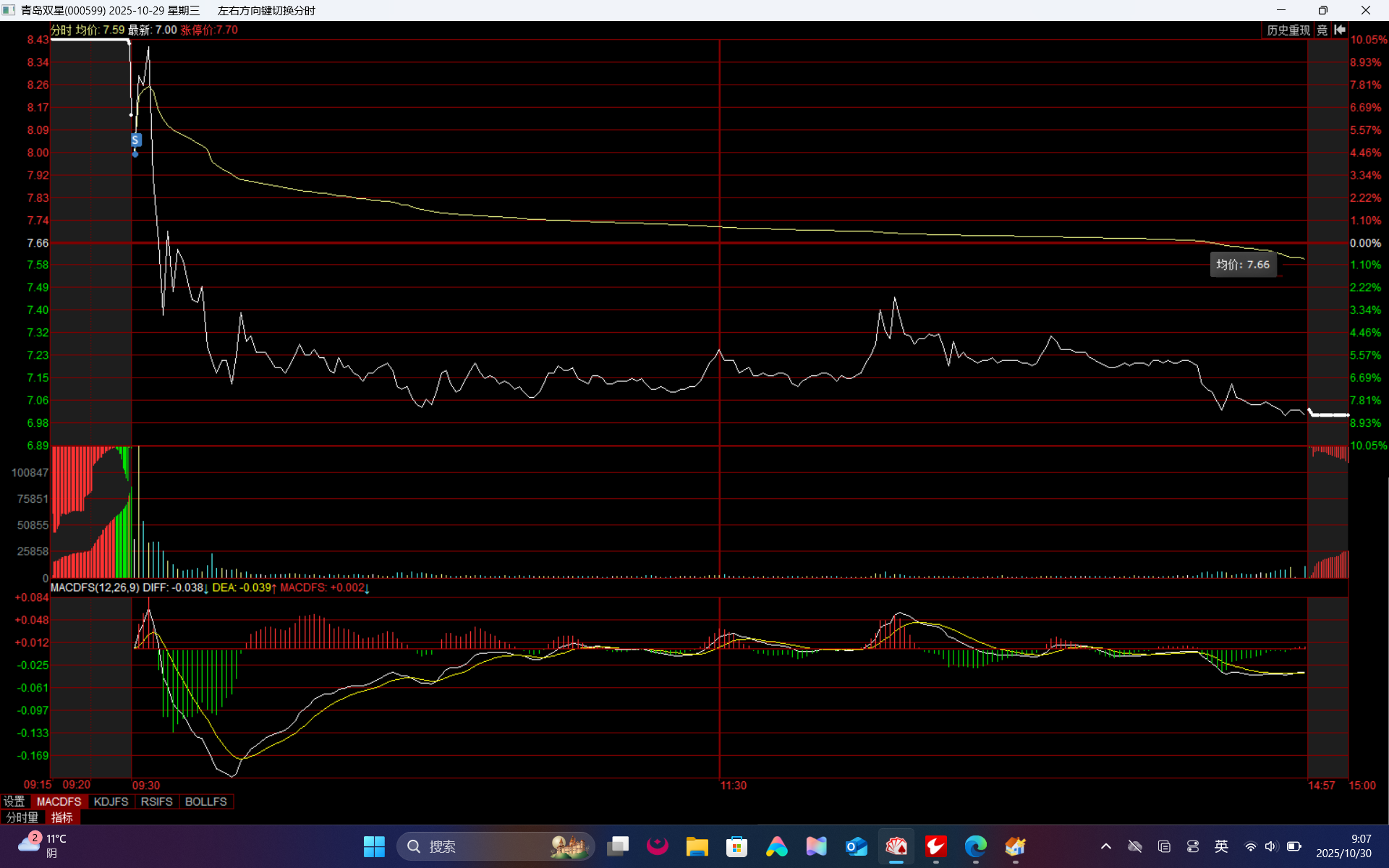Click the blue S sell marker on chart

point(135,140)
